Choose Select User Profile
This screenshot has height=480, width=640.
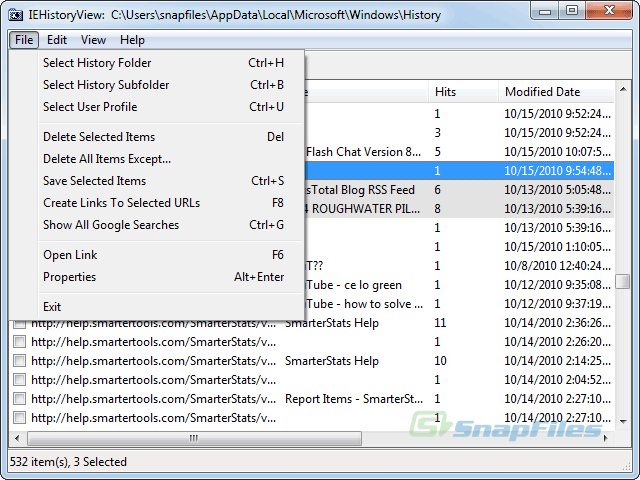click(171, 107)
